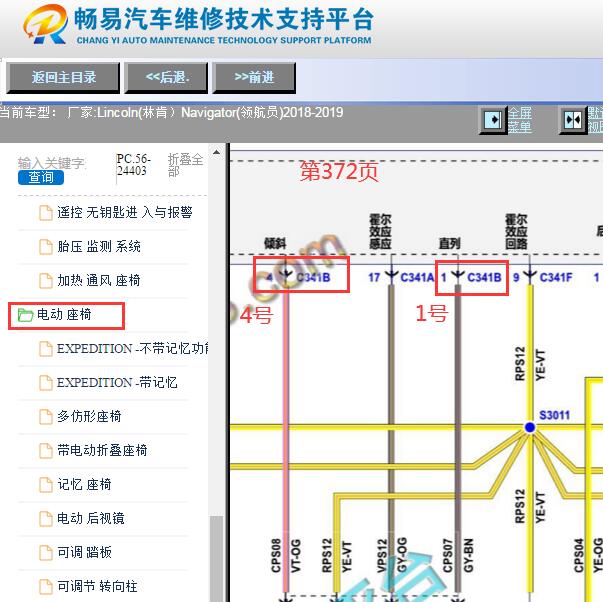Open 可调 踏板 tree item
Viewport: 603px width, 602px height.
click(84, 552)
